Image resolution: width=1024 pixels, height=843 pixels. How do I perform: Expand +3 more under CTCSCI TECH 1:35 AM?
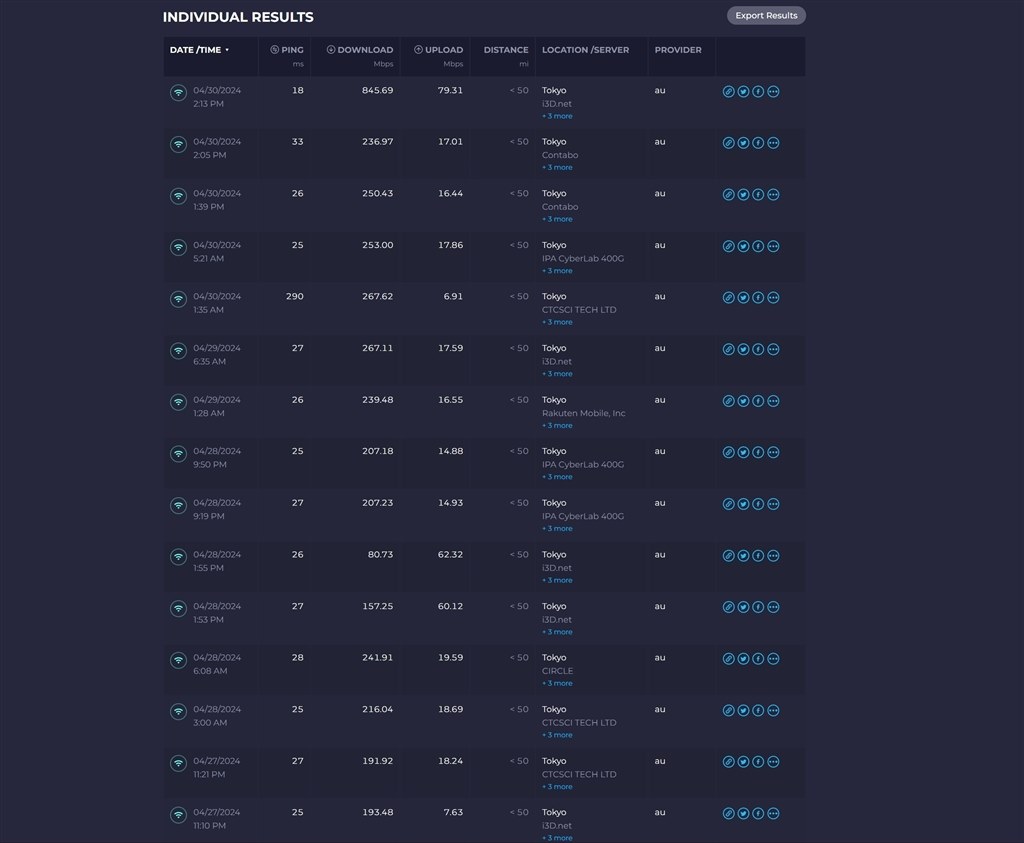[x=557, y=323]
